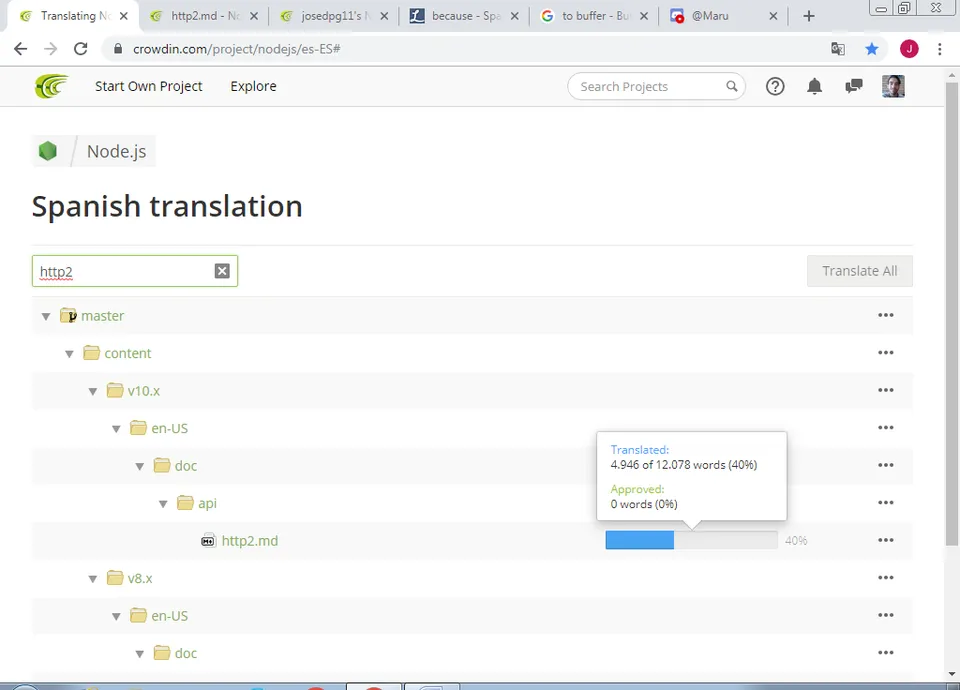Click the Google Translate icon in address bar
The width and height of the screenshot is (960, 690).
point(838,49)
